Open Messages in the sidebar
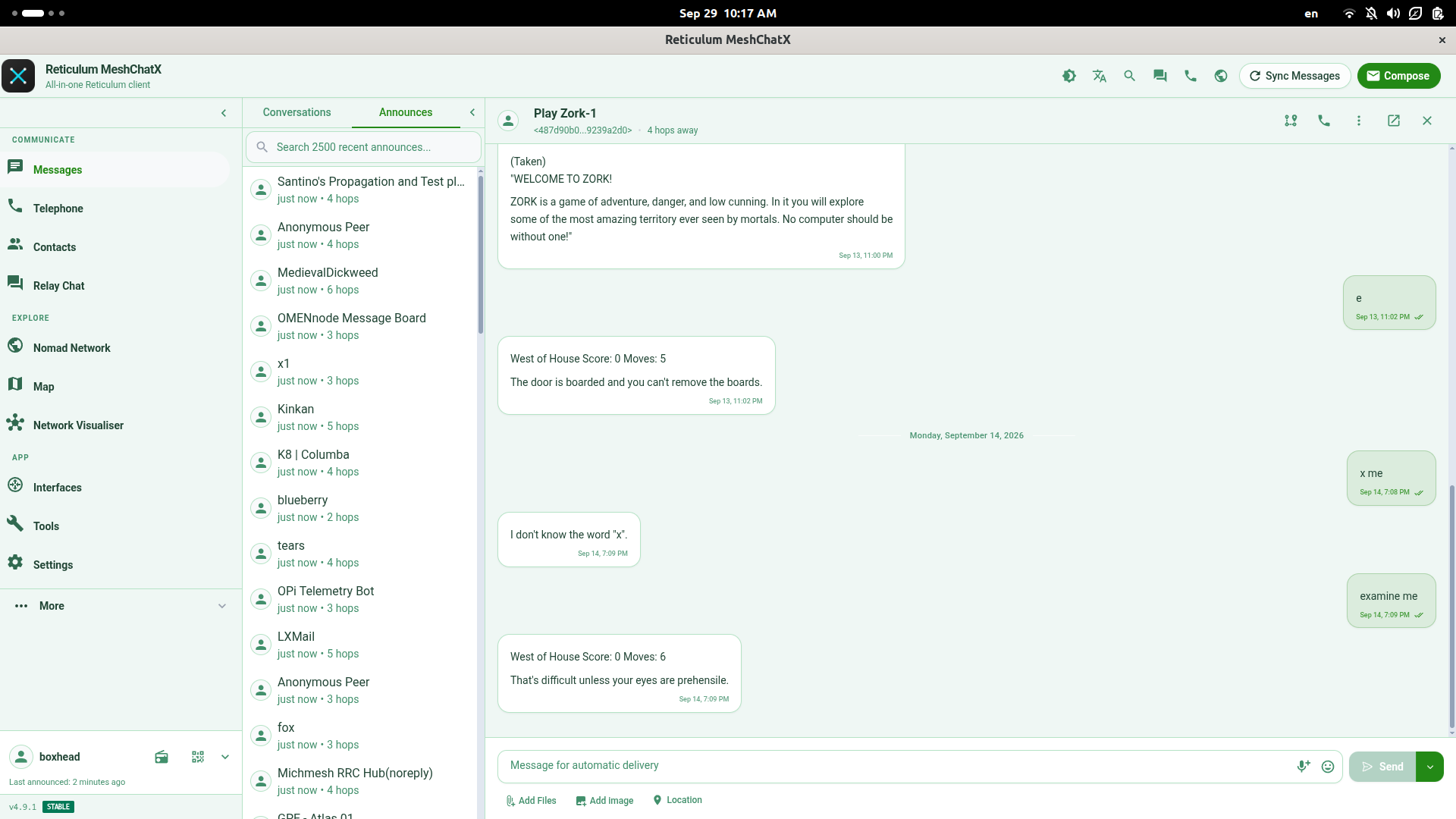Image resolution: width=1456 pixels, height=819 pixels. (115, 169)
